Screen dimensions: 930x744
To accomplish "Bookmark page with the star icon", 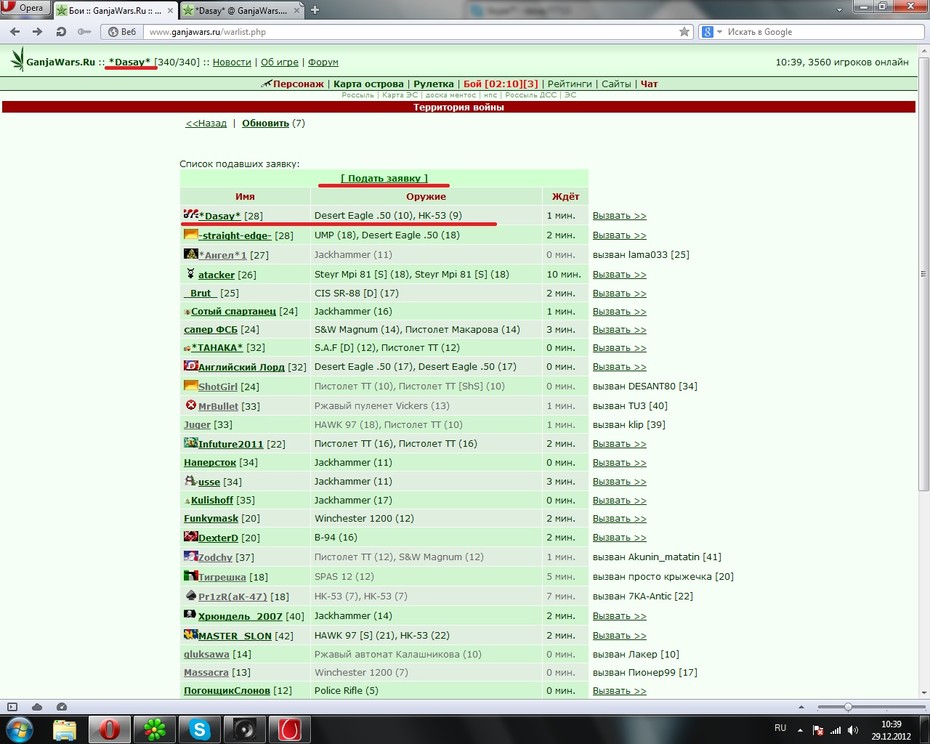I will [x=684, y=32].
